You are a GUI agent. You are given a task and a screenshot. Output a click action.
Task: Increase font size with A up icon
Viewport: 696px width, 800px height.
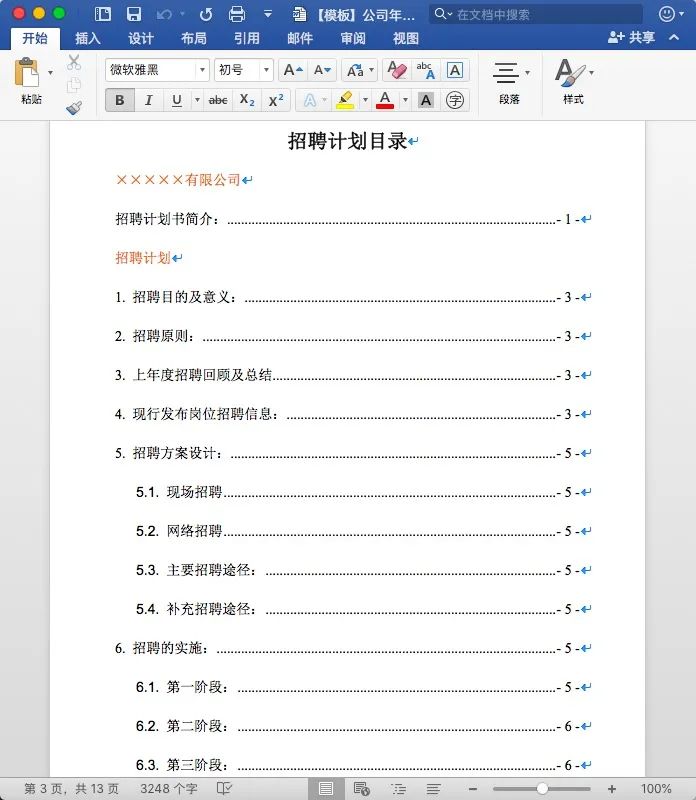293,70
